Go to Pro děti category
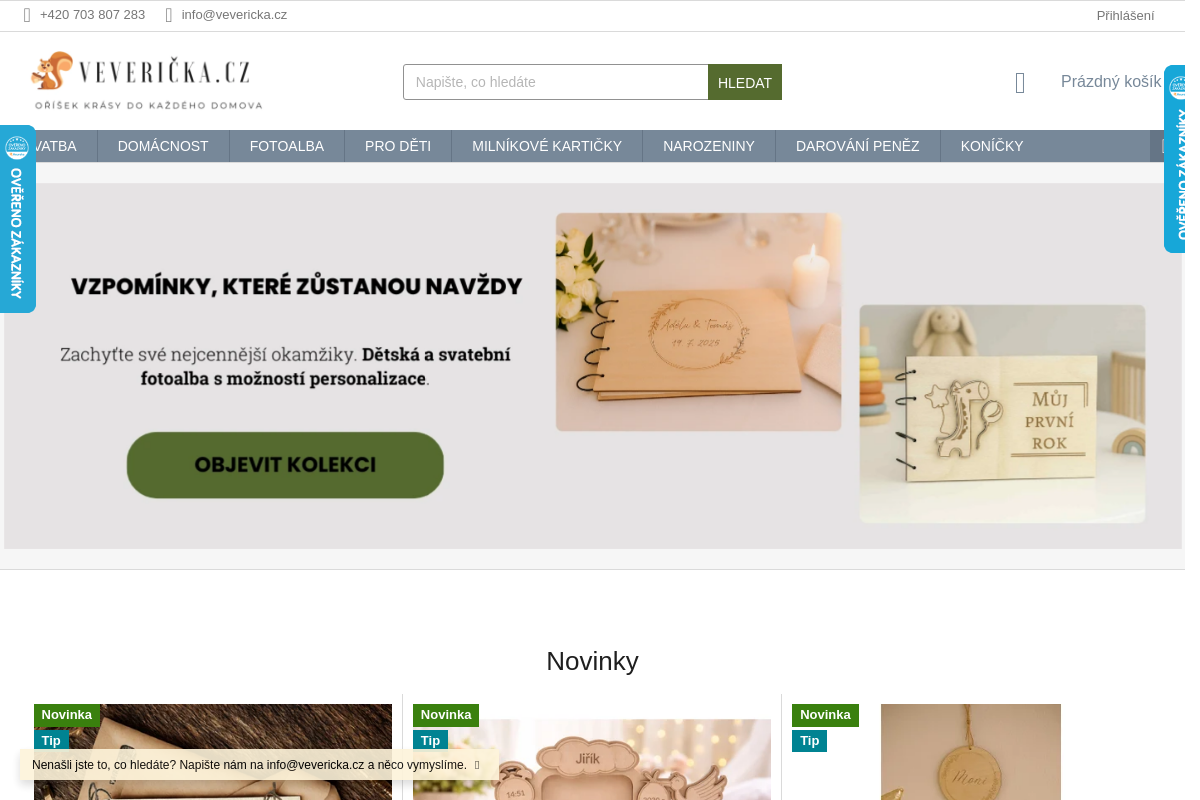 398,146
